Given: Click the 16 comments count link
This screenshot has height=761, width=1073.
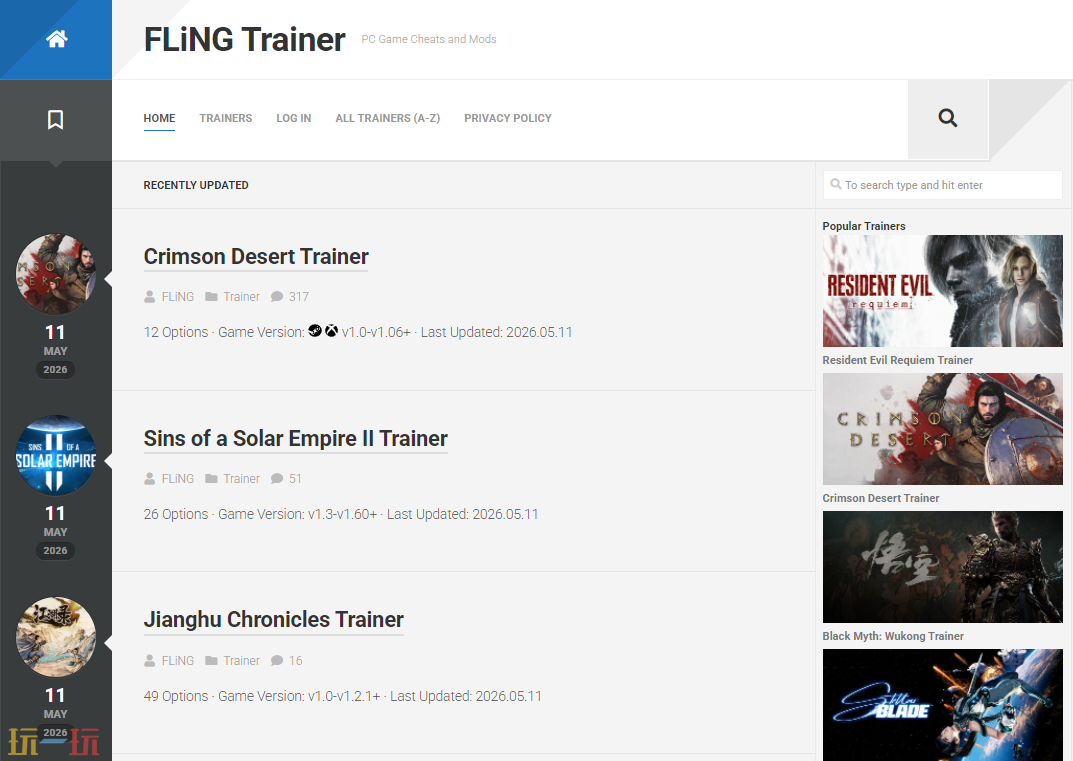Looking at the screenshot, I should click(296, 660).
